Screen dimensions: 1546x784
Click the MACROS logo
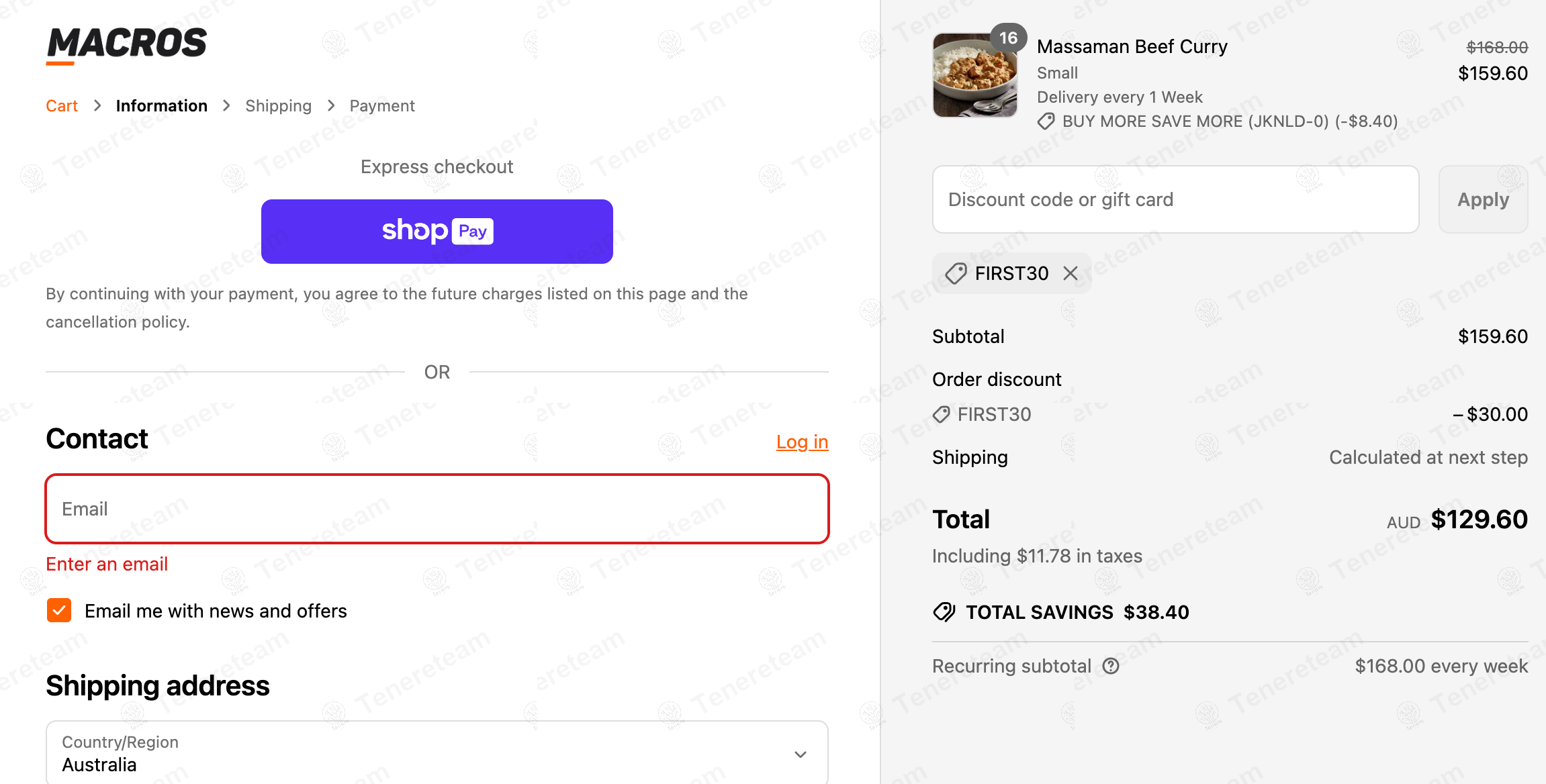[x=126, y=44]
